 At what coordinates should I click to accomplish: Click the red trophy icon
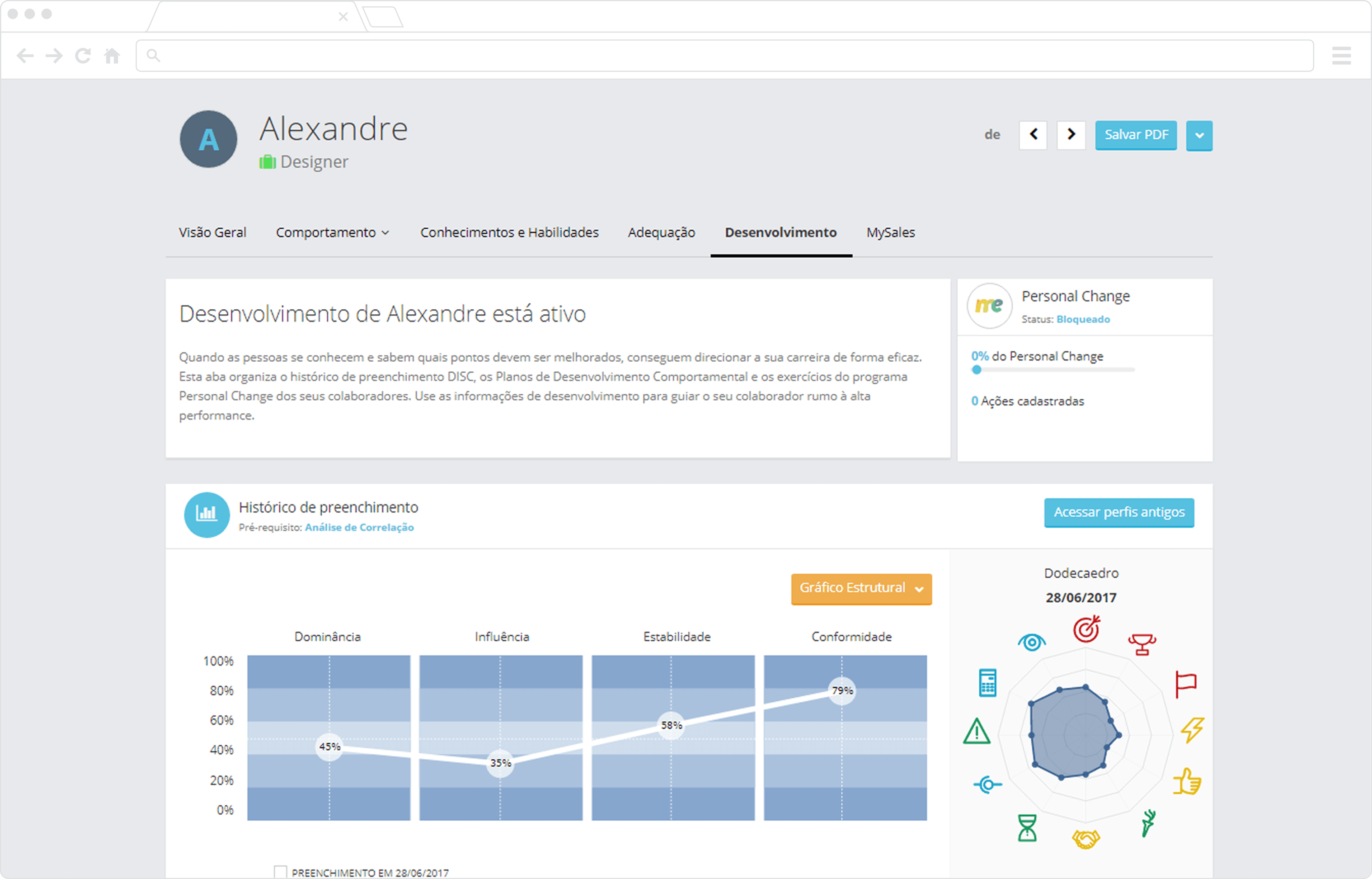[x=1142, y=644]
